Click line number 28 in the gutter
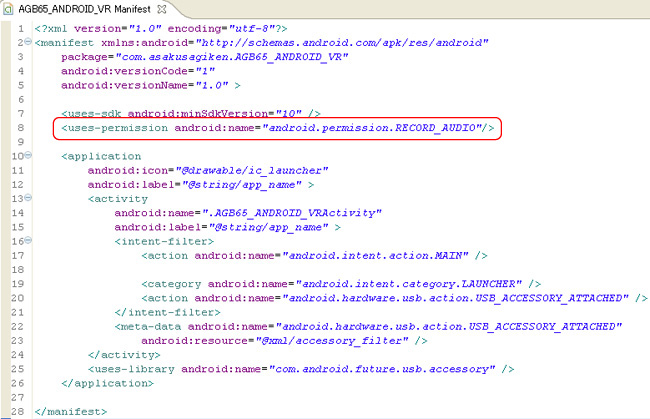Viewport: 650px width, 419px height. pyautogui.click(x=18, y=412)
